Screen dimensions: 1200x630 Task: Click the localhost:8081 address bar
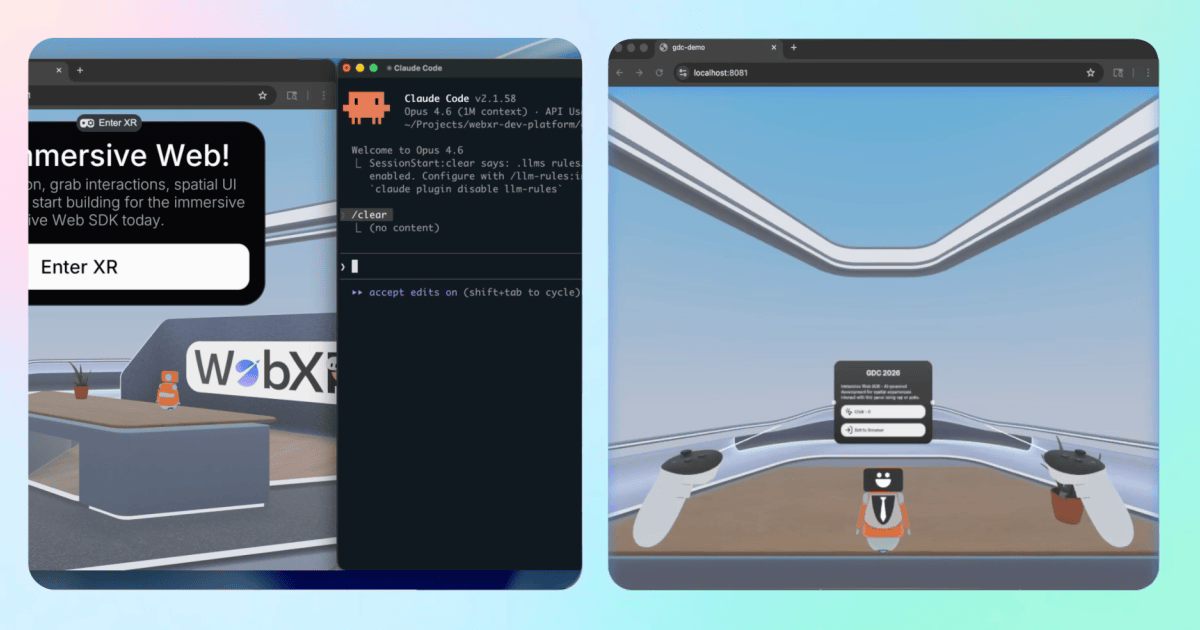tap(887, 73)
